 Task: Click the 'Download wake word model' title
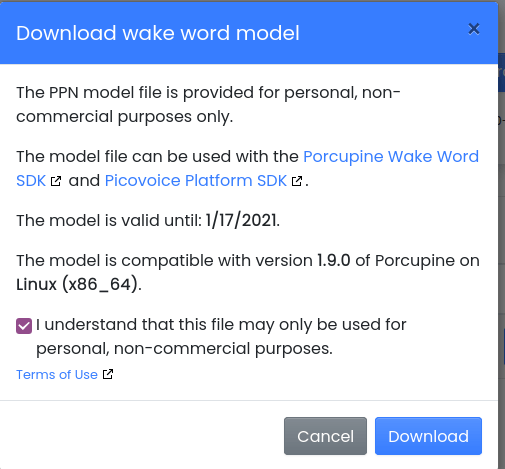pos(158,33)
